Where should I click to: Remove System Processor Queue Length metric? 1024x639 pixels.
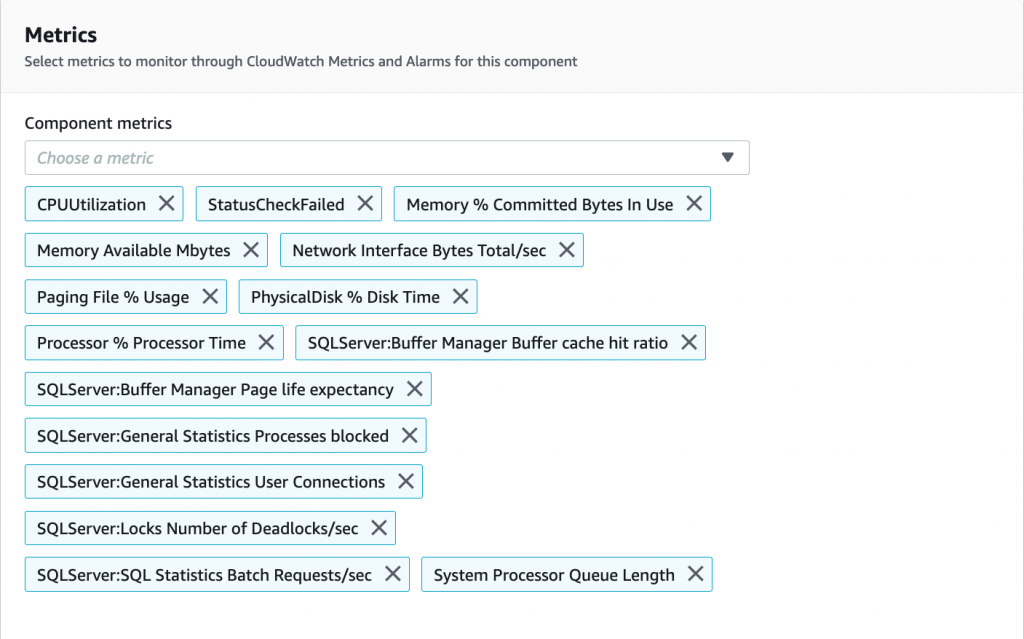695,574
